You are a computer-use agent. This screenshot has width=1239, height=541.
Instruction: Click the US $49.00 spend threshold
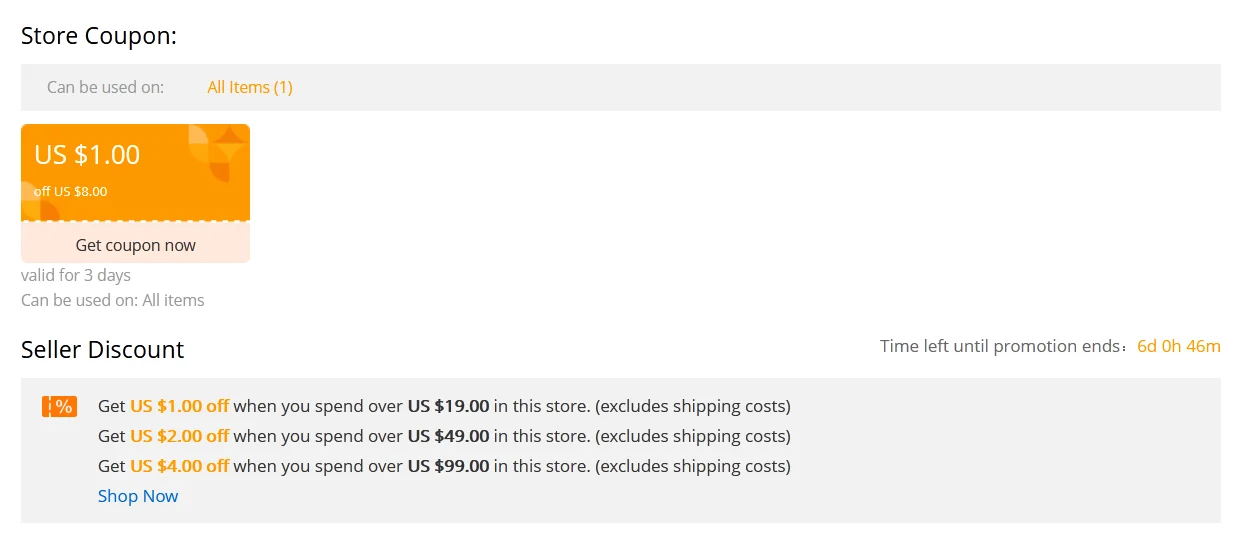(448, 436)
